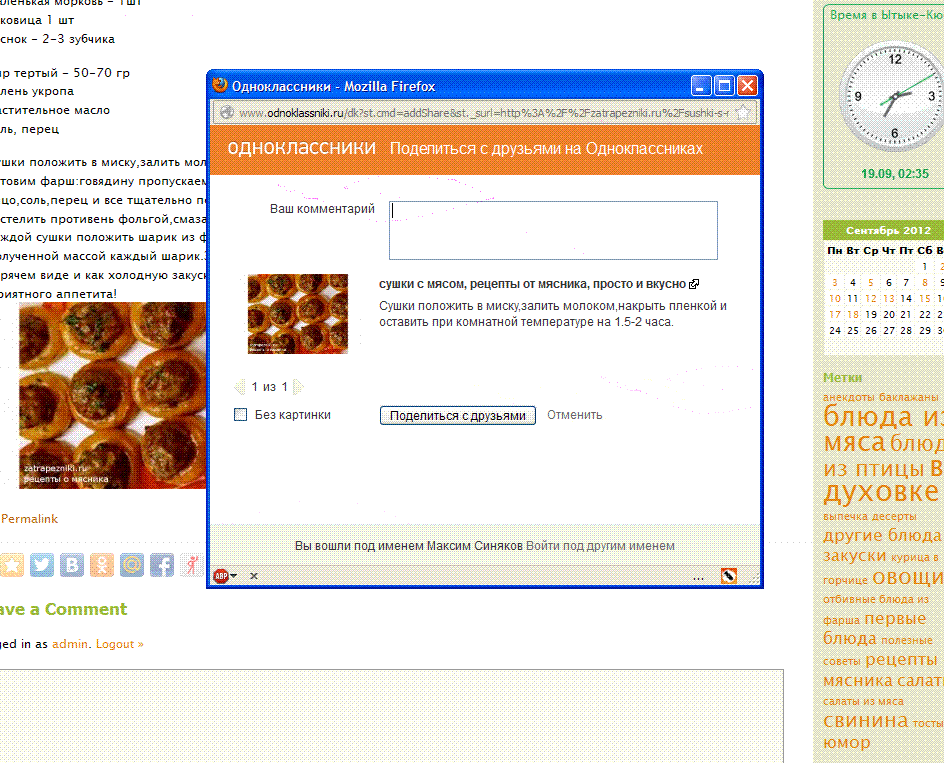
Task: Select calendar day 26
Action: coord(871,331)
